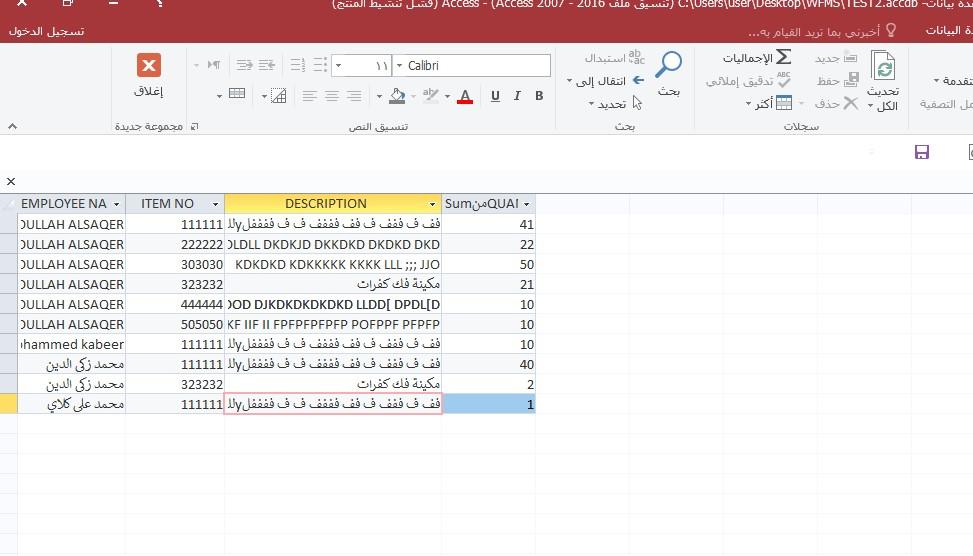The width and height of the screenshot is (973, 556).
Task: Click the background fill bucket icon
Action: click(x=397, y=96)
